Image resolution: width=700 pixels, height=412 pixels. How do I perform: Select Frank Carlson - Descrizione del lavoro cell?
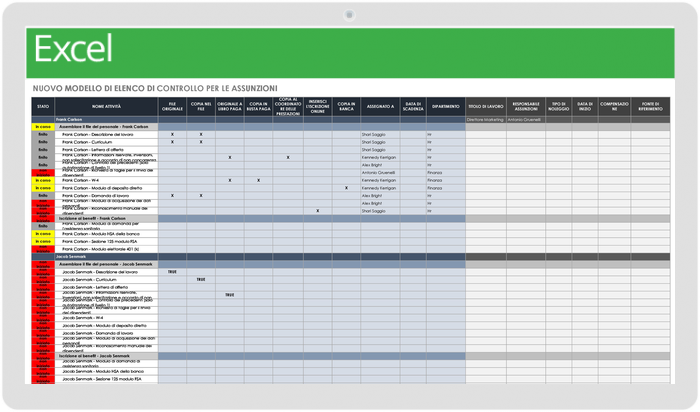(106, 134)
